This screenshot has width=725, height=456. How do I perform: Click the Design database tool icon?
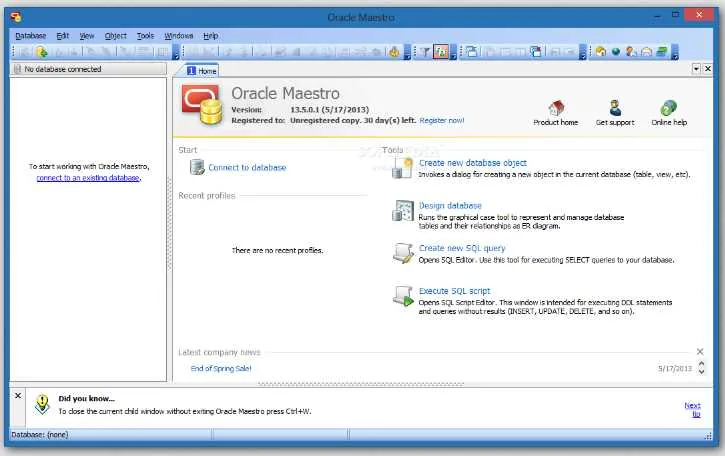click(x=403, y=211)
